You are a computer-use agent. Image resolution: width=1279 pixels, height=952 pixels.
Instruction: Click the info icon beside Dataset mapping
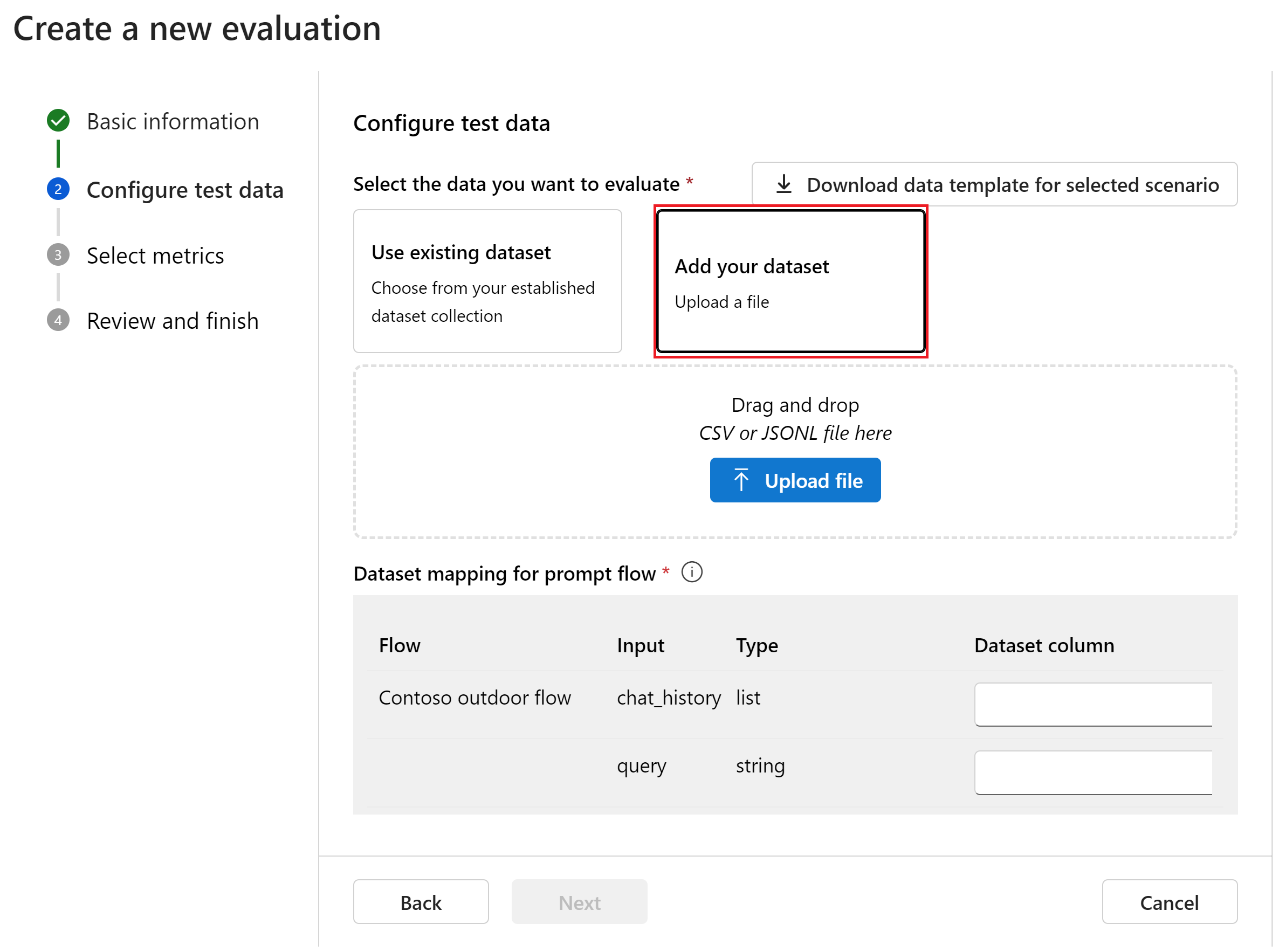[x=692, y=572]
